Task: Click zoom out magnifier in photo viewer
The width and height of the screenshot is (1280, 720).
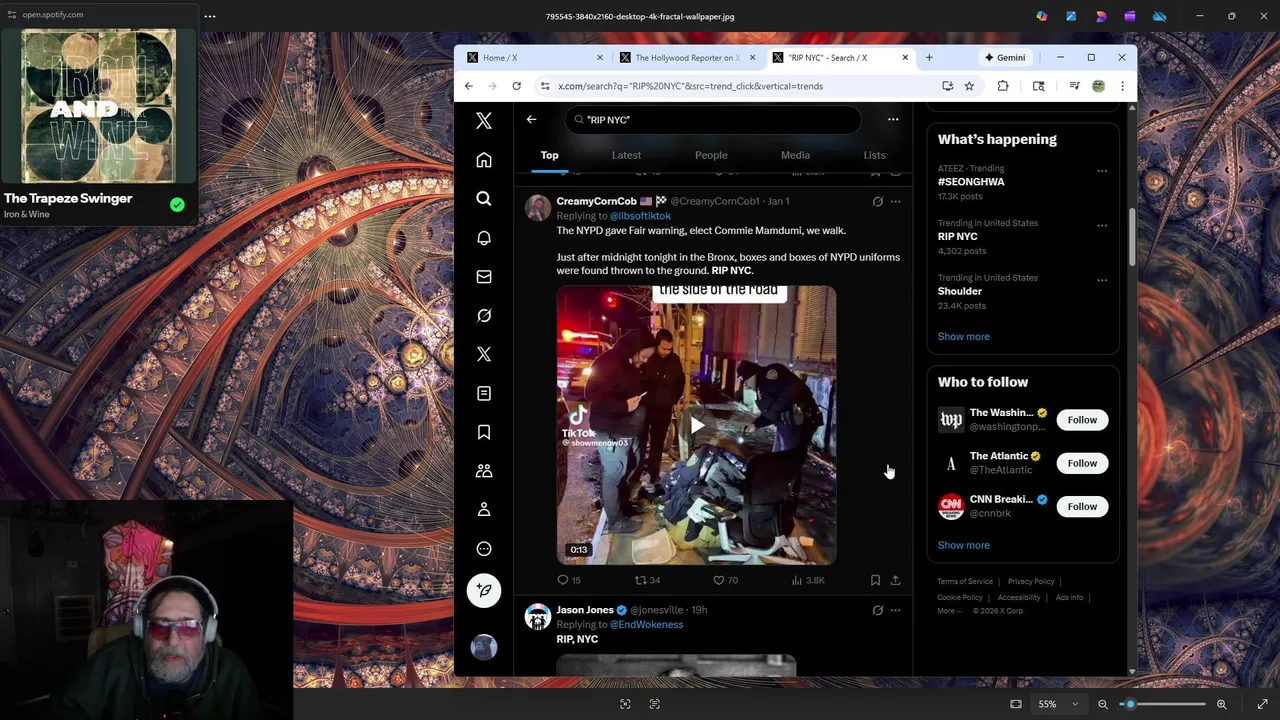Action: click(1103, 704)
